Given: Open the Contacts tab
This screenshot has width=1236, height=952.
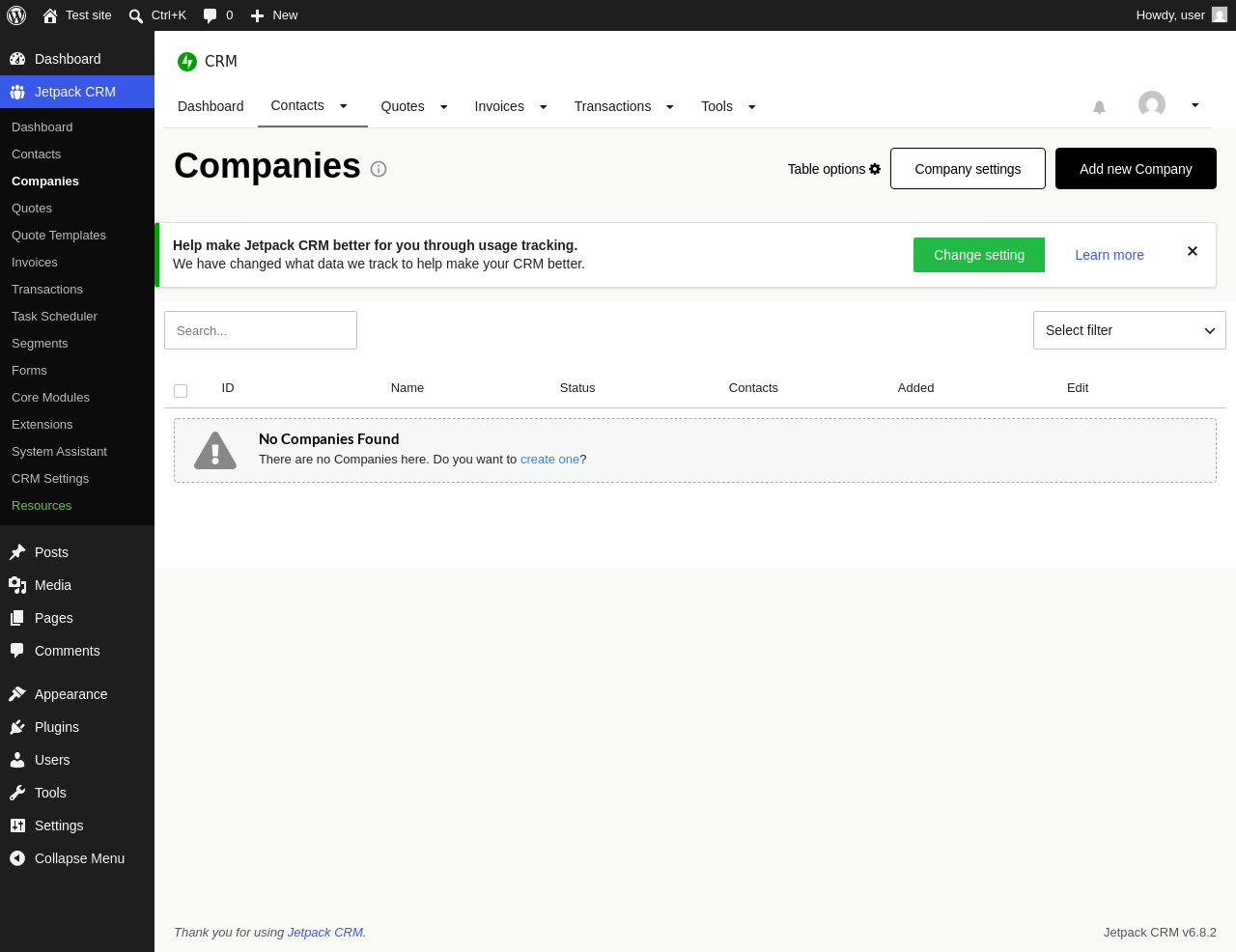Looking at the screenshot, I should click(x=297, y=105).
